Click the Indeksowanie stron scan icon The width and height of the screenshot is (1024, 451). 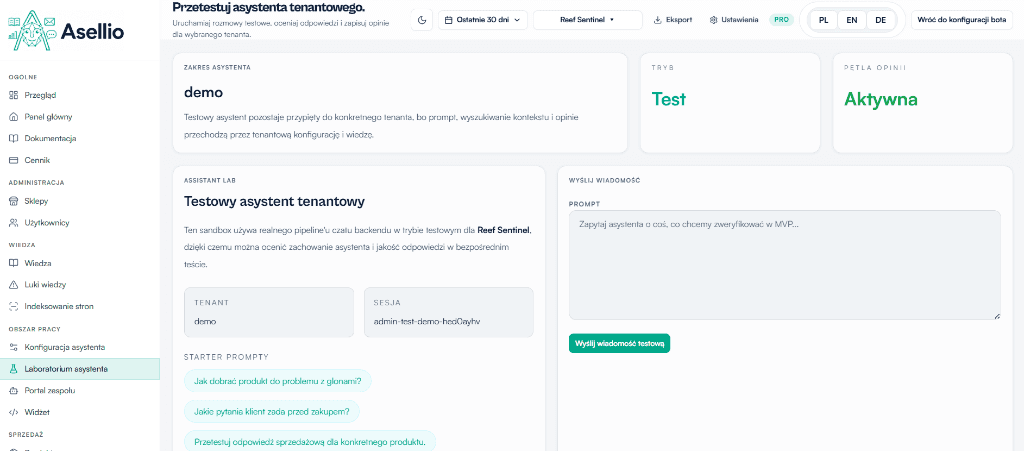tap(13, 306)
